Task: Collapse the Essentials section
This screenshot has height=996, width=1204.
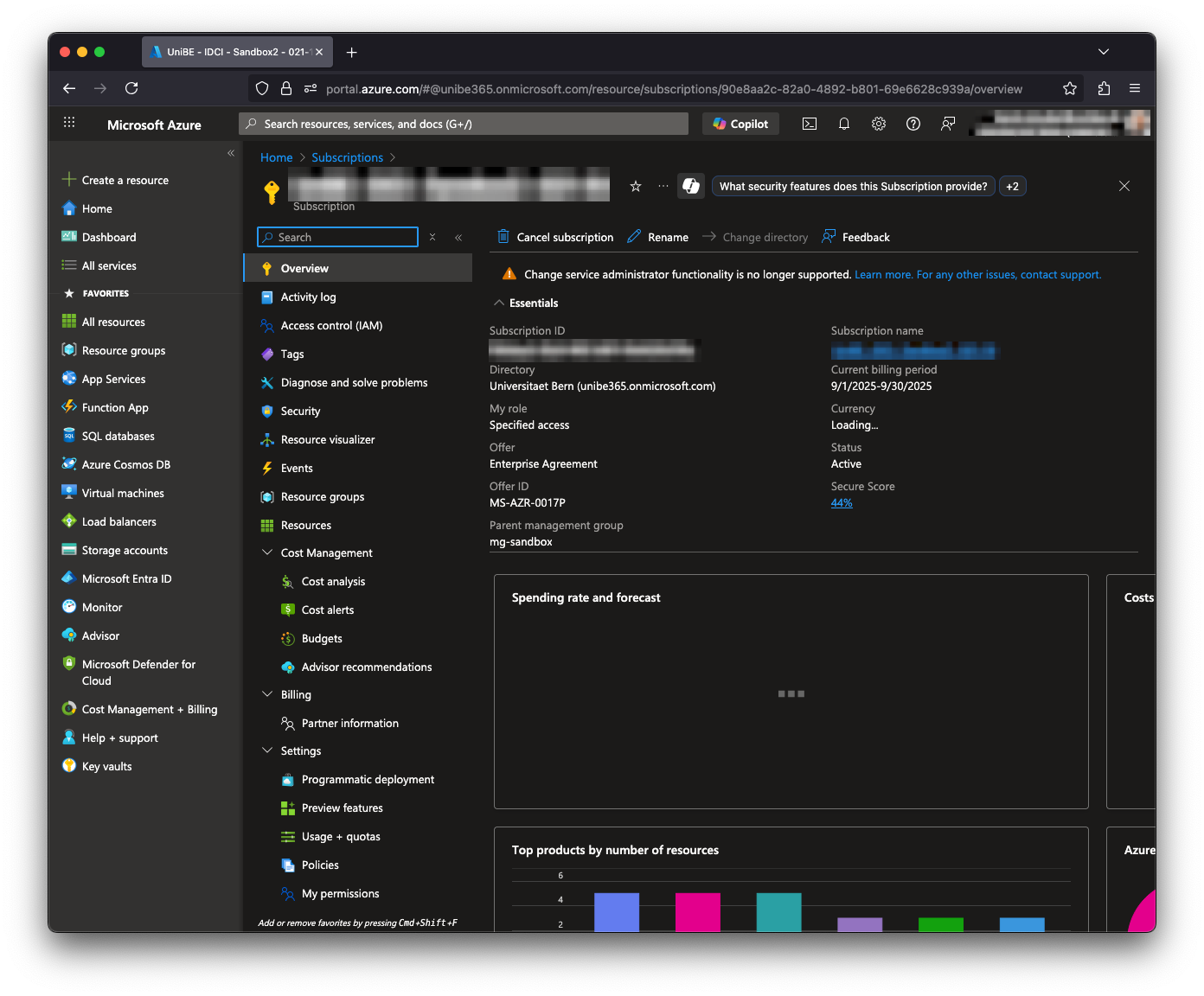Action: [x=499, y=303]
